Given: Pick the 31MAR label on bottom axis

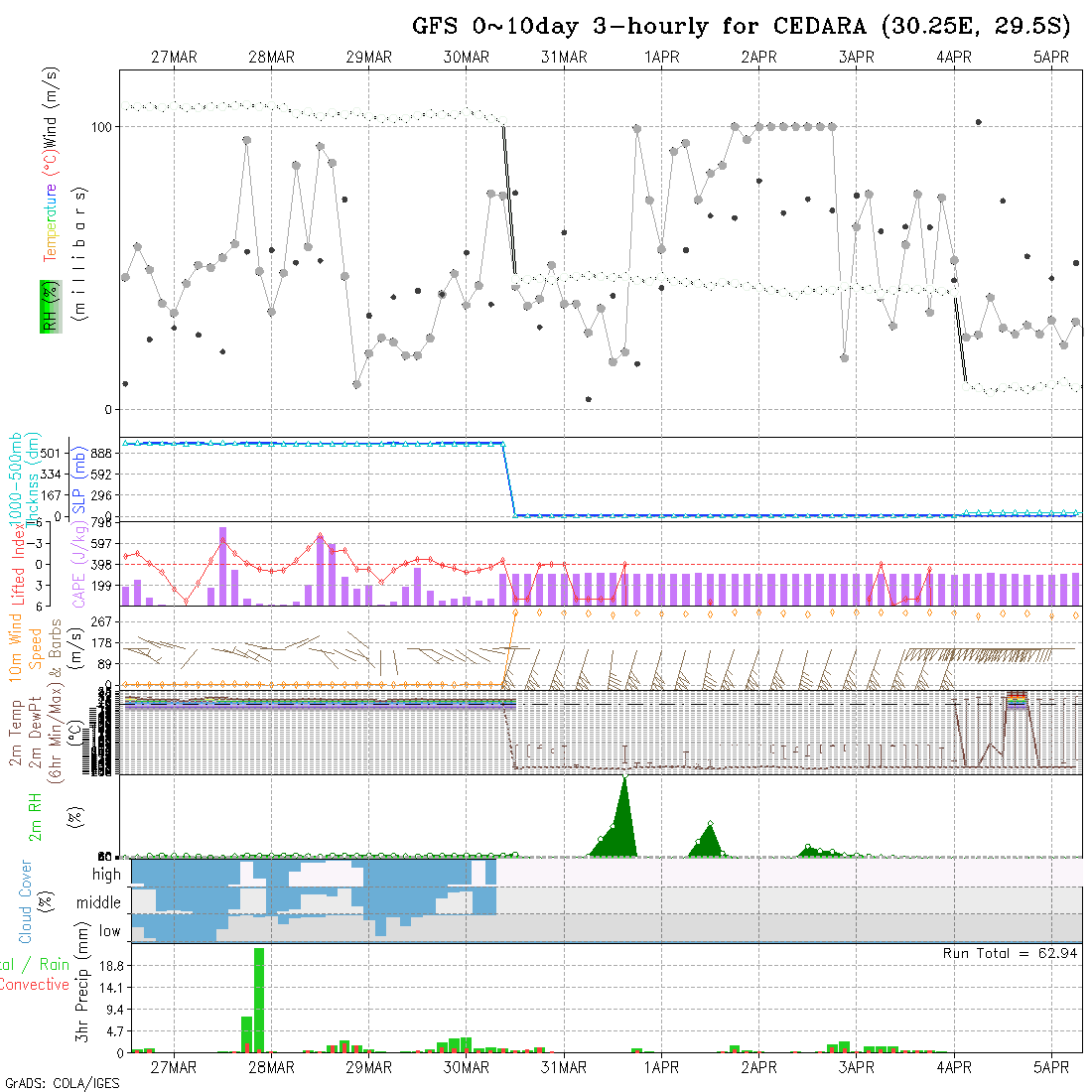Looking at the screenshot, I should (564, 1067).
